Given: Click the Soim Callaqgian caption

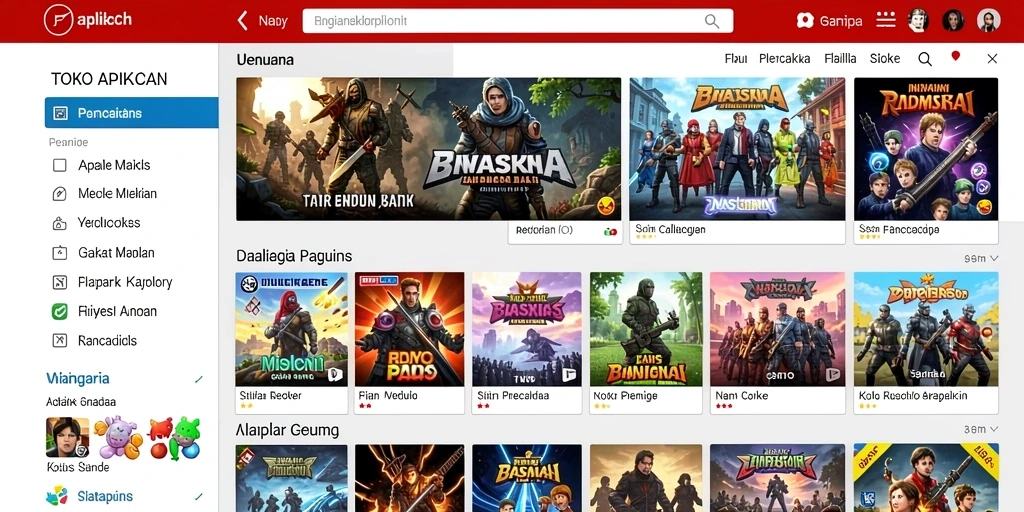Looking at the screenshot, I should (x=670, y=230).
